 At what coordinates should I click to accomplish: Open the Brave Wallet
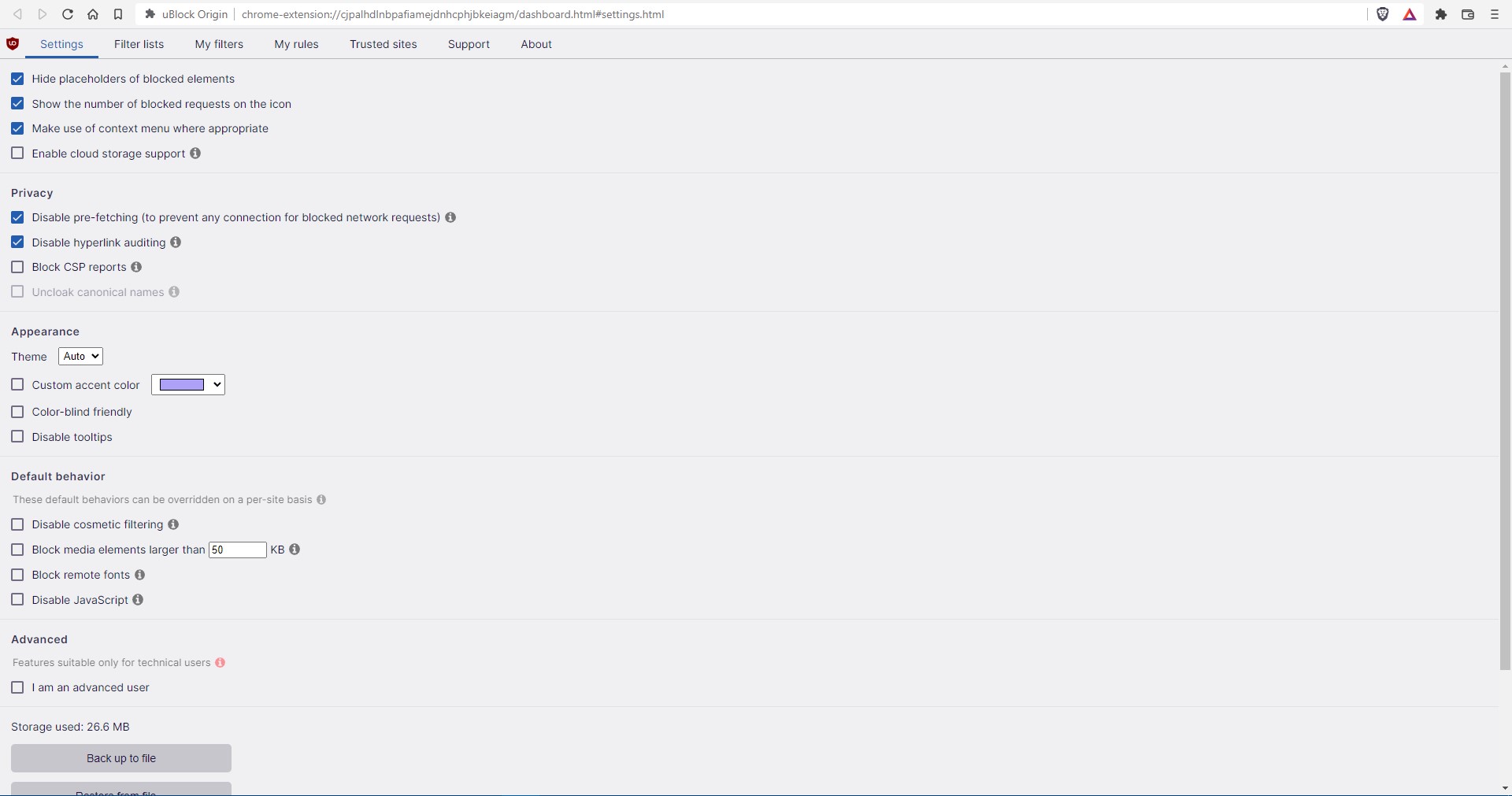pyautogui.click(x=1468, y=14)
